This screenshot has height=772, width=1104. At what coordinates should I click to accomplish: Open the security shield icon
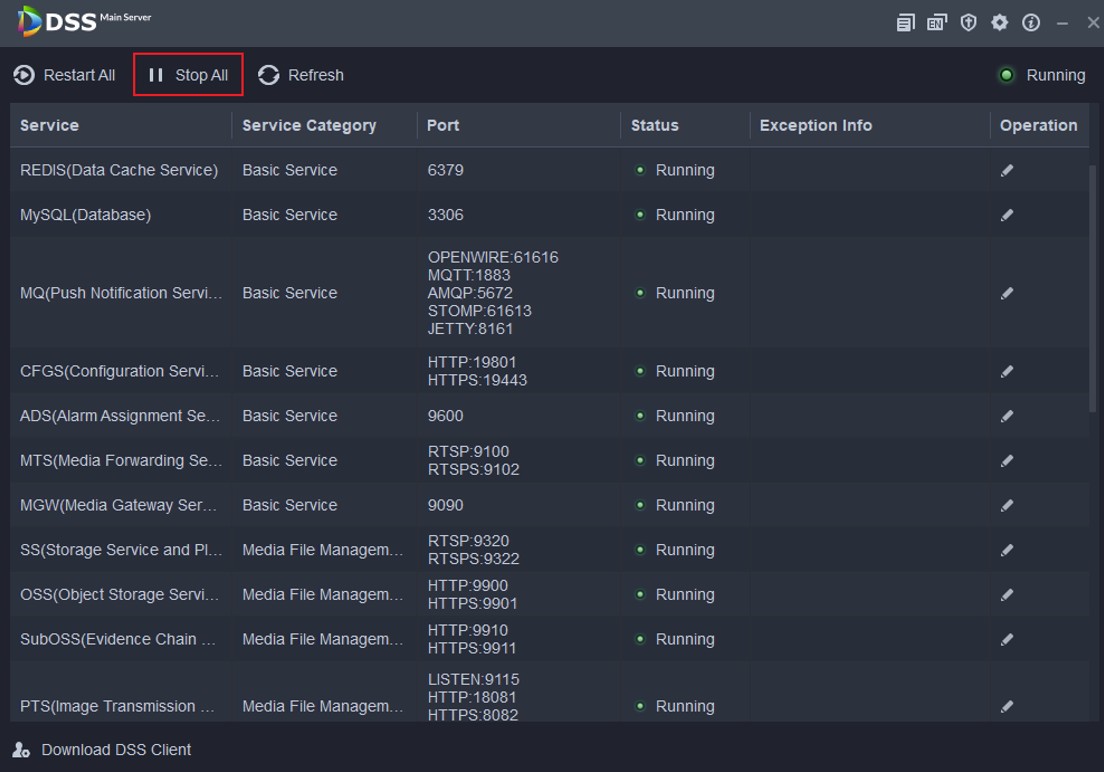pos(968,23)
